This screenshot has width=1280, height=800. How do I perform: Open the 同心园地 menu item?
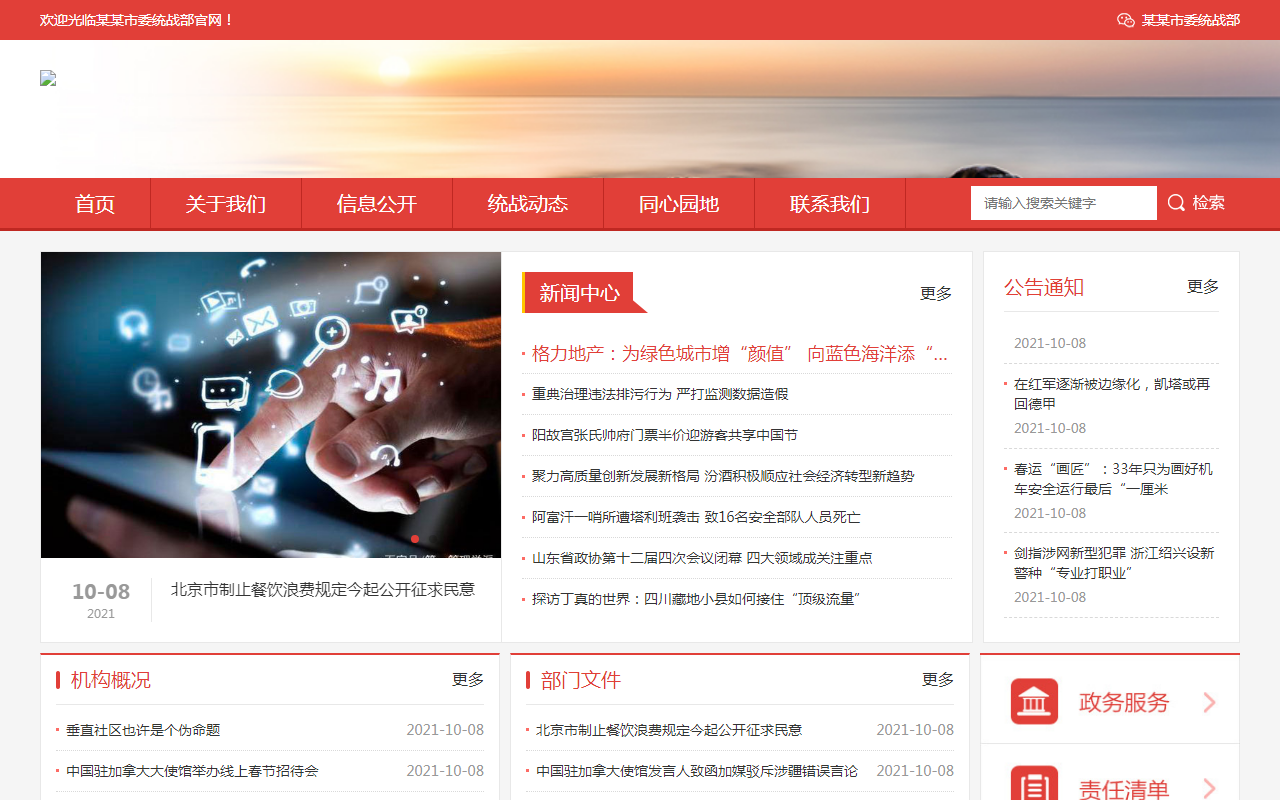[x=679, y=204]
